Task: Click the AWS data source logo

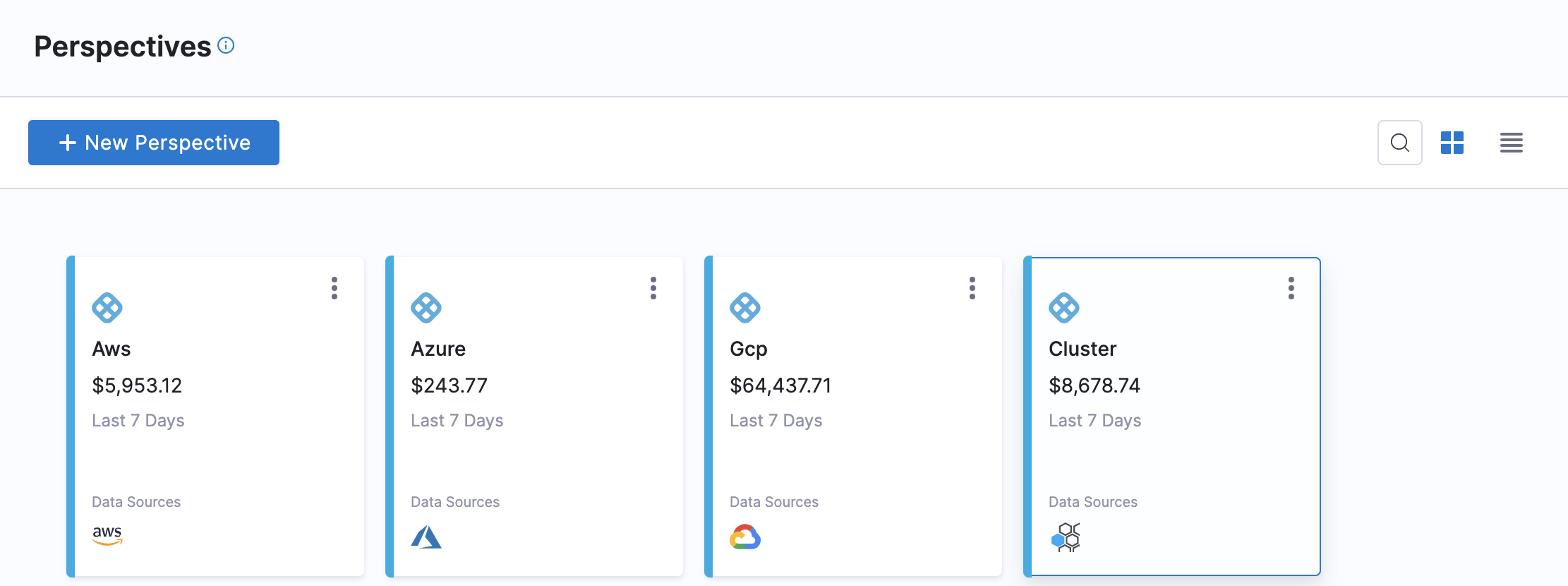Action: pos(107,536)
